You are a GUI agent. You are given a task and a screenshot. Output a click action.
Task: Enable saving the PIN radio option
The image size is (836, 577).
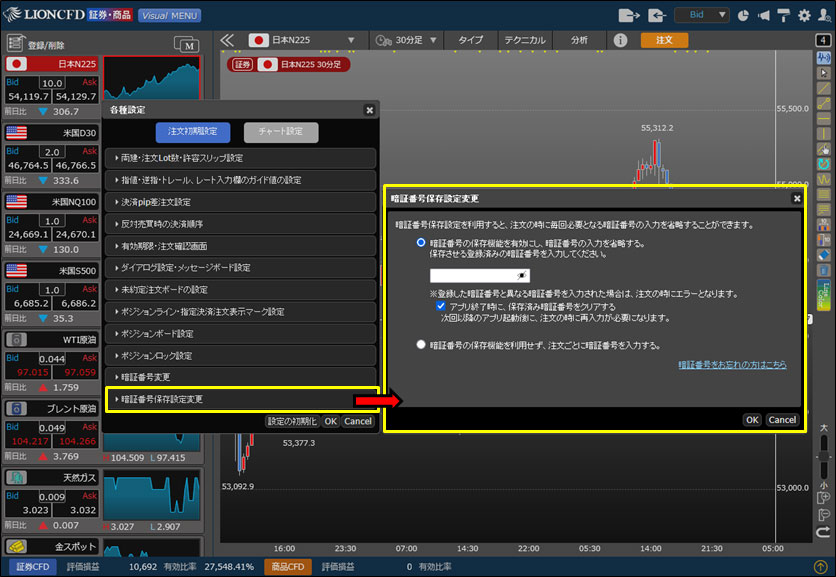pyautogui.click(x=422, y=243)
